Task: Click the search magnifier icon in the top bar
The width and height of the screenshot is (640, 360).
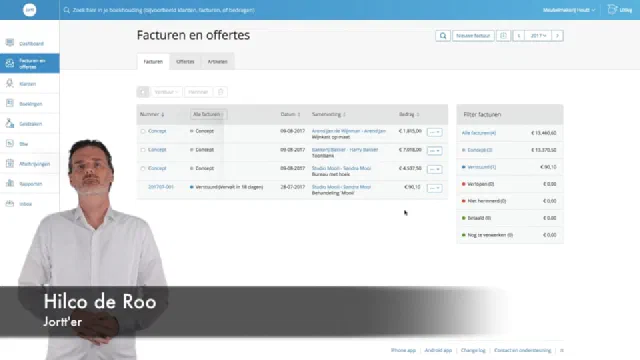Action: tap(67, 10)
